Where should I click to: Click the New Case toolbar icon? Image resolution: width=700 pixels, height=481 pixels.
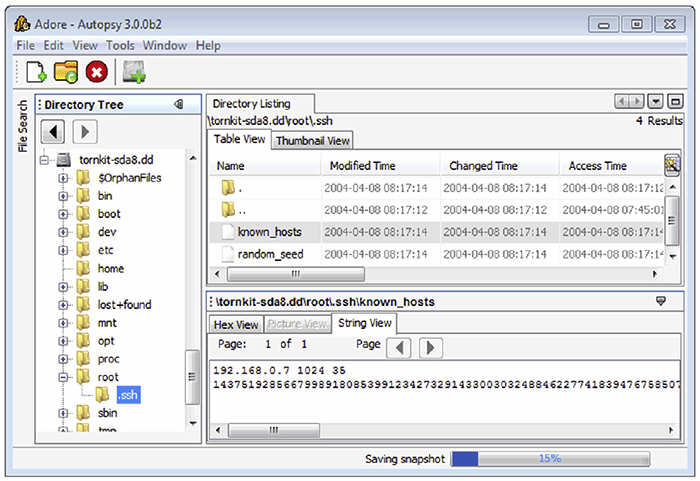[x=36, y=71]
